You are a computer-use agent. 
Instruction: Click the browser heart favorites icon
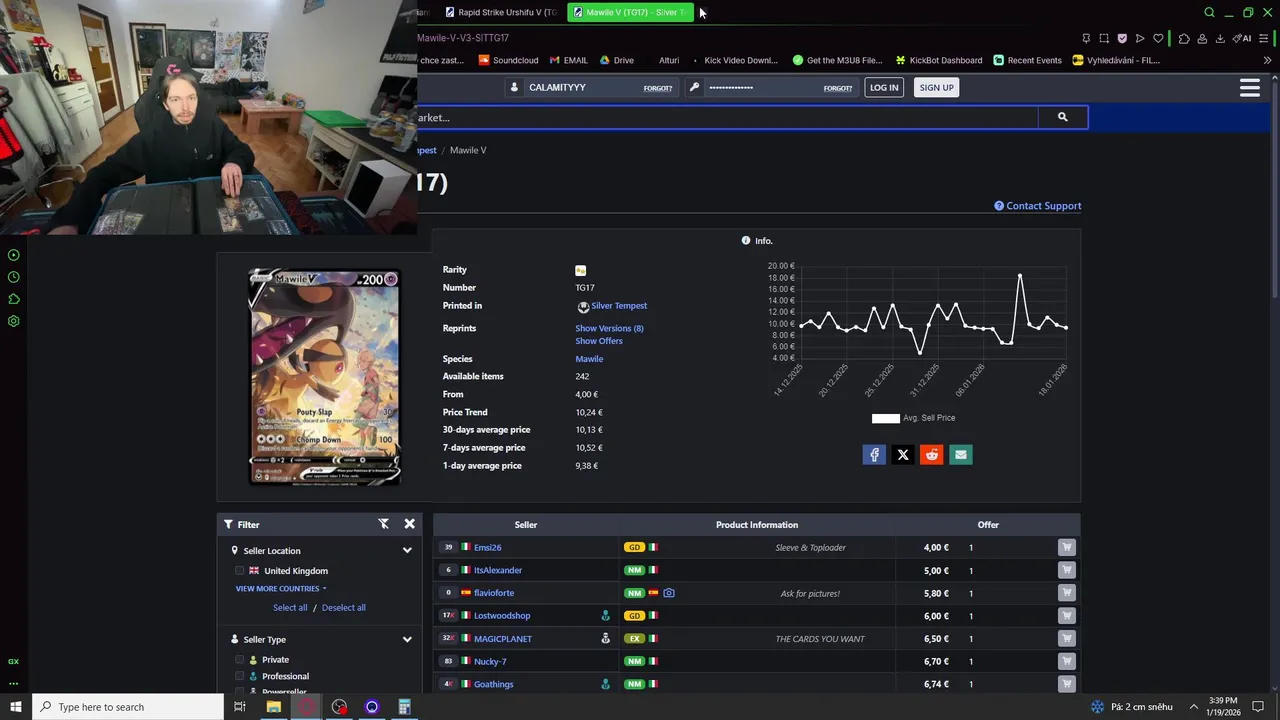pyautogui.click(x=1158, y=38)
